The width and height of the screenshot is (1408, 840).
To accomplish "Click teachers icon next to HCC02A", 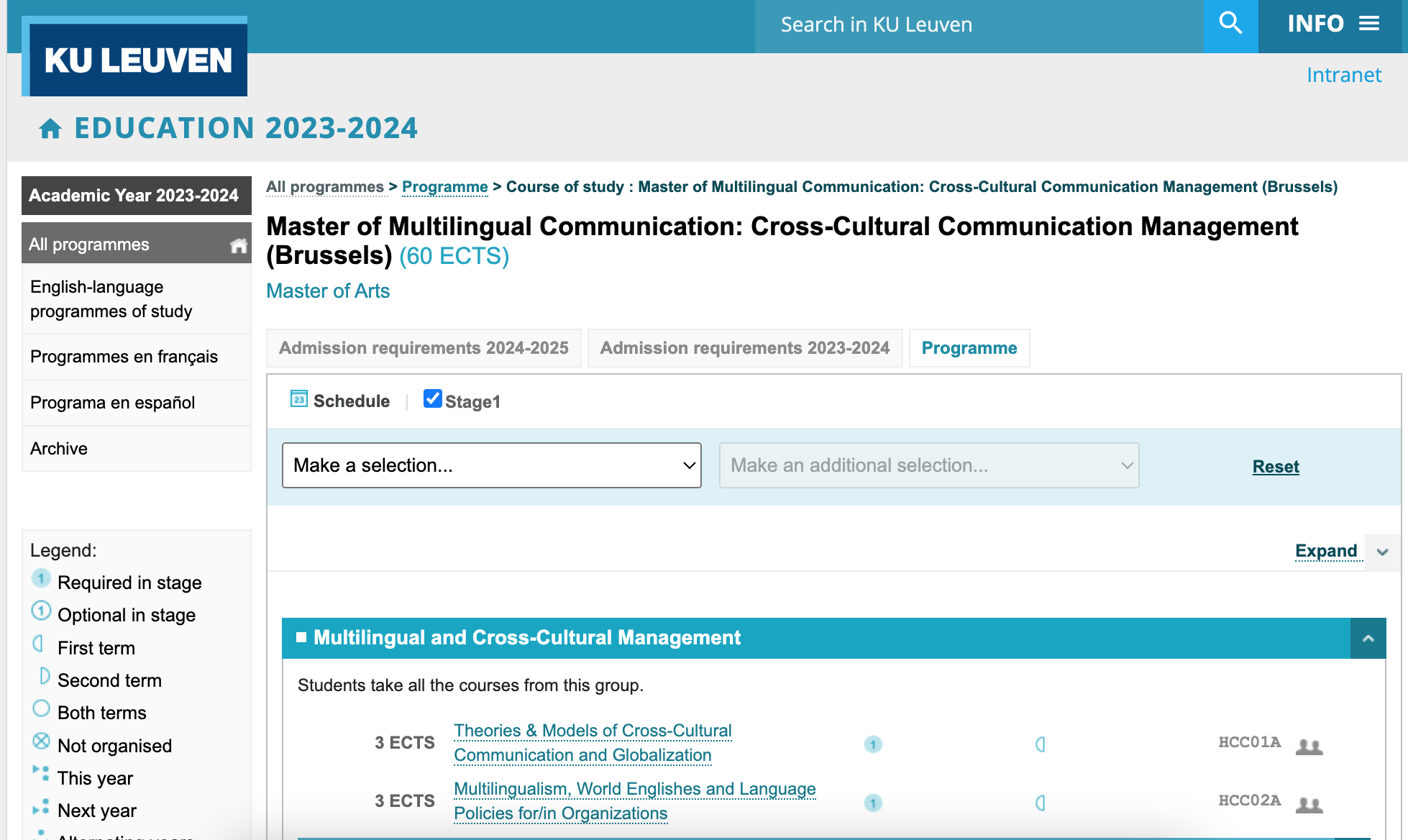I will point(1309,804).
